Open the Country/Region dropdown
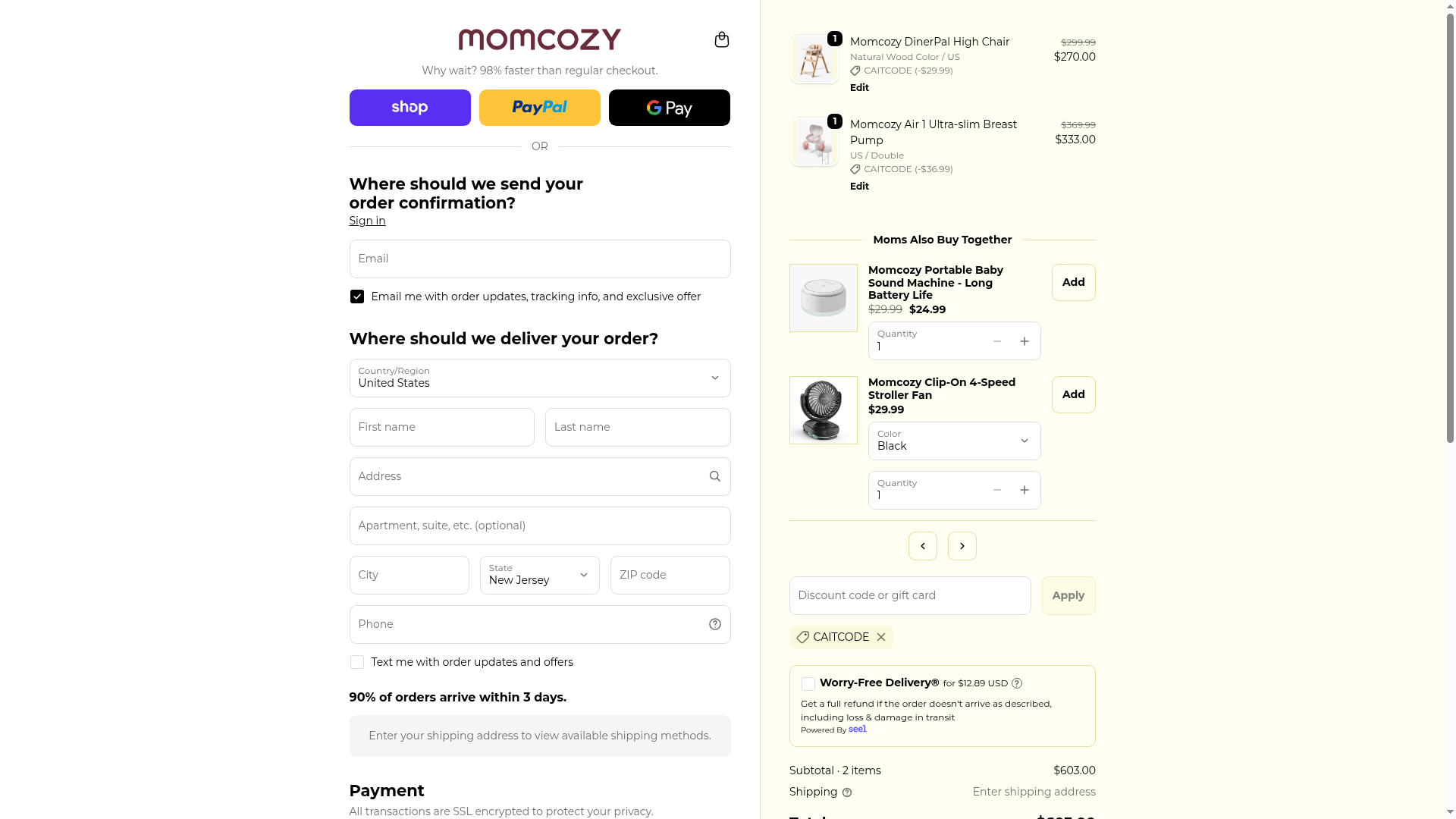This screenshot has height=819, width=1456. [539, 378]
